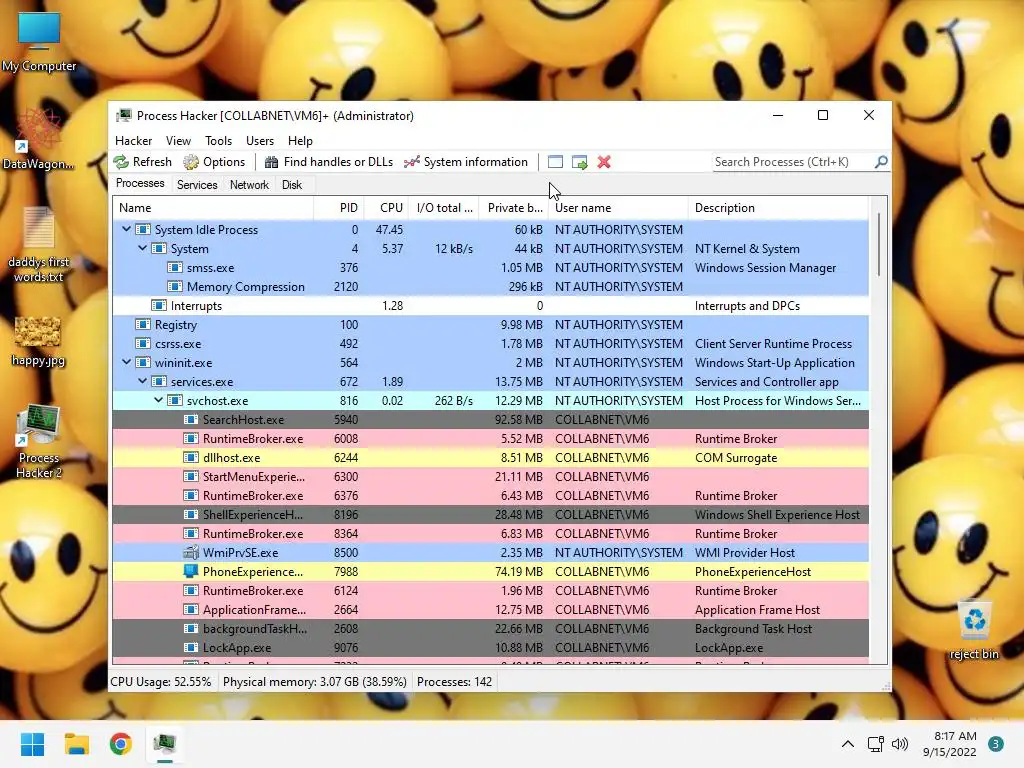Screen dimensions: 1024x768
Task: Click the LockApp.exe process icon
Action: click(191, 648)
